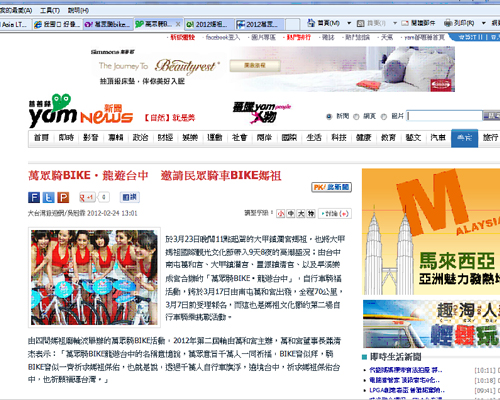Click the printer icon in toolbar

(448, 23)
